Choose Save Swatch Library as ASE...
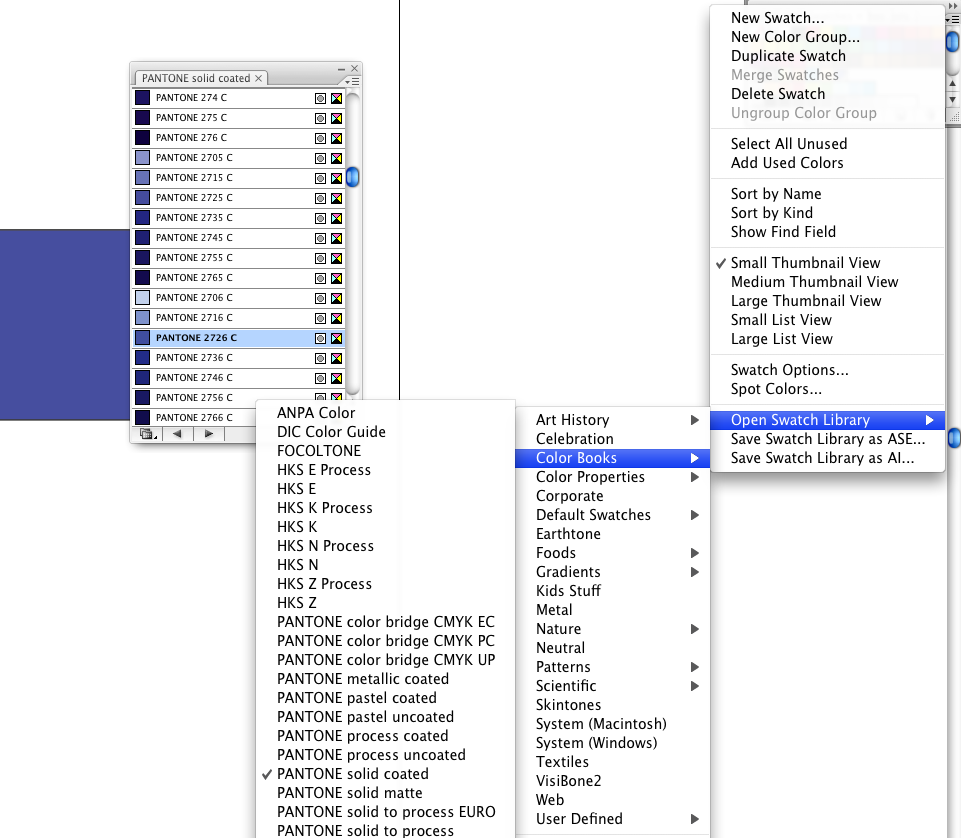This screenshot has width=961, height=838. point(827,439)
